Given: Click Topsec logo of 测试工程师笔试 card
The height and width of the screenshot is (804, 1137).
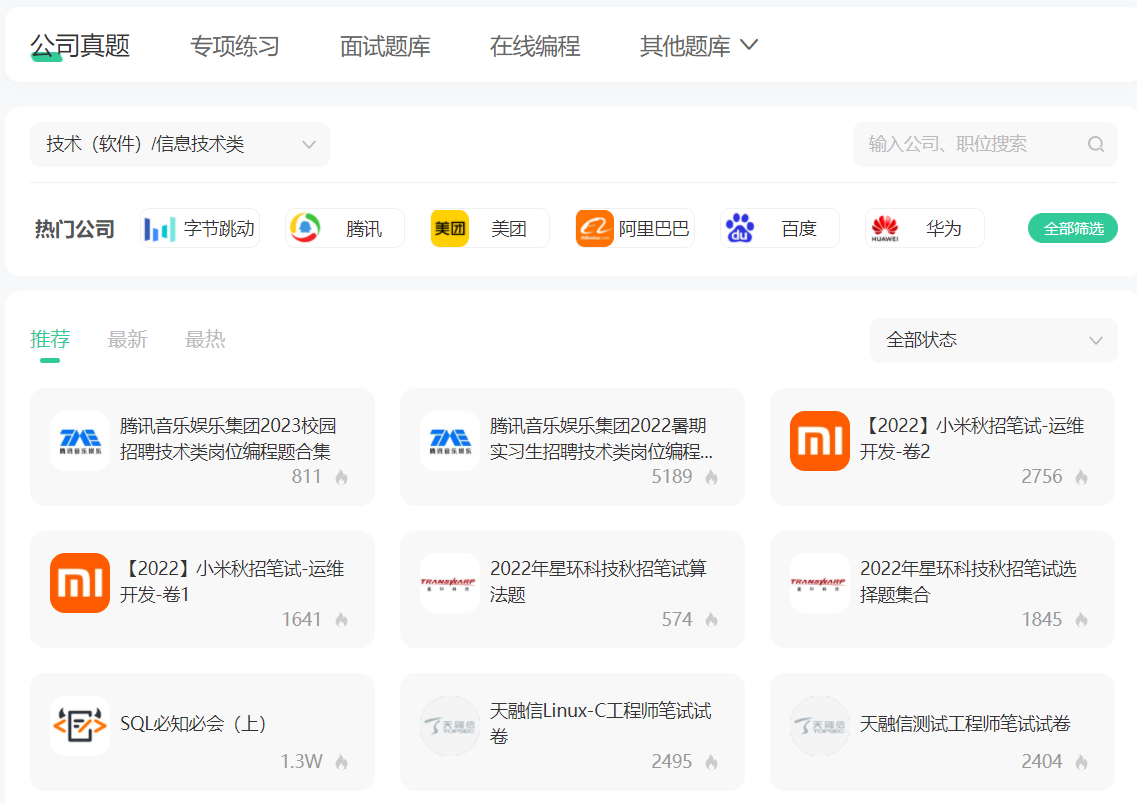Looking at the screenshot, I should 819,726.
